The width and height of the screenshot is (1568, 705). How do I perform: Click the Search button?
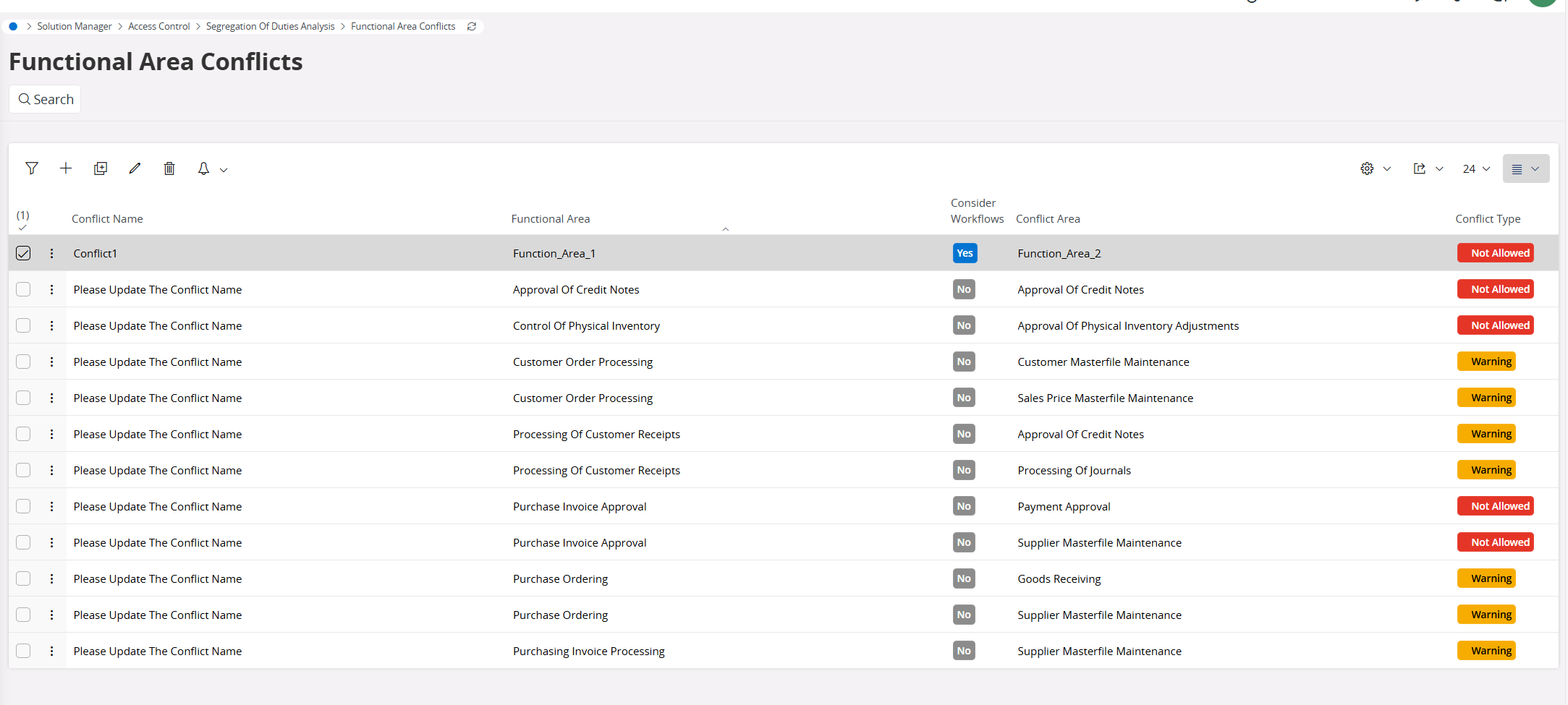click(x=46, y=99)
